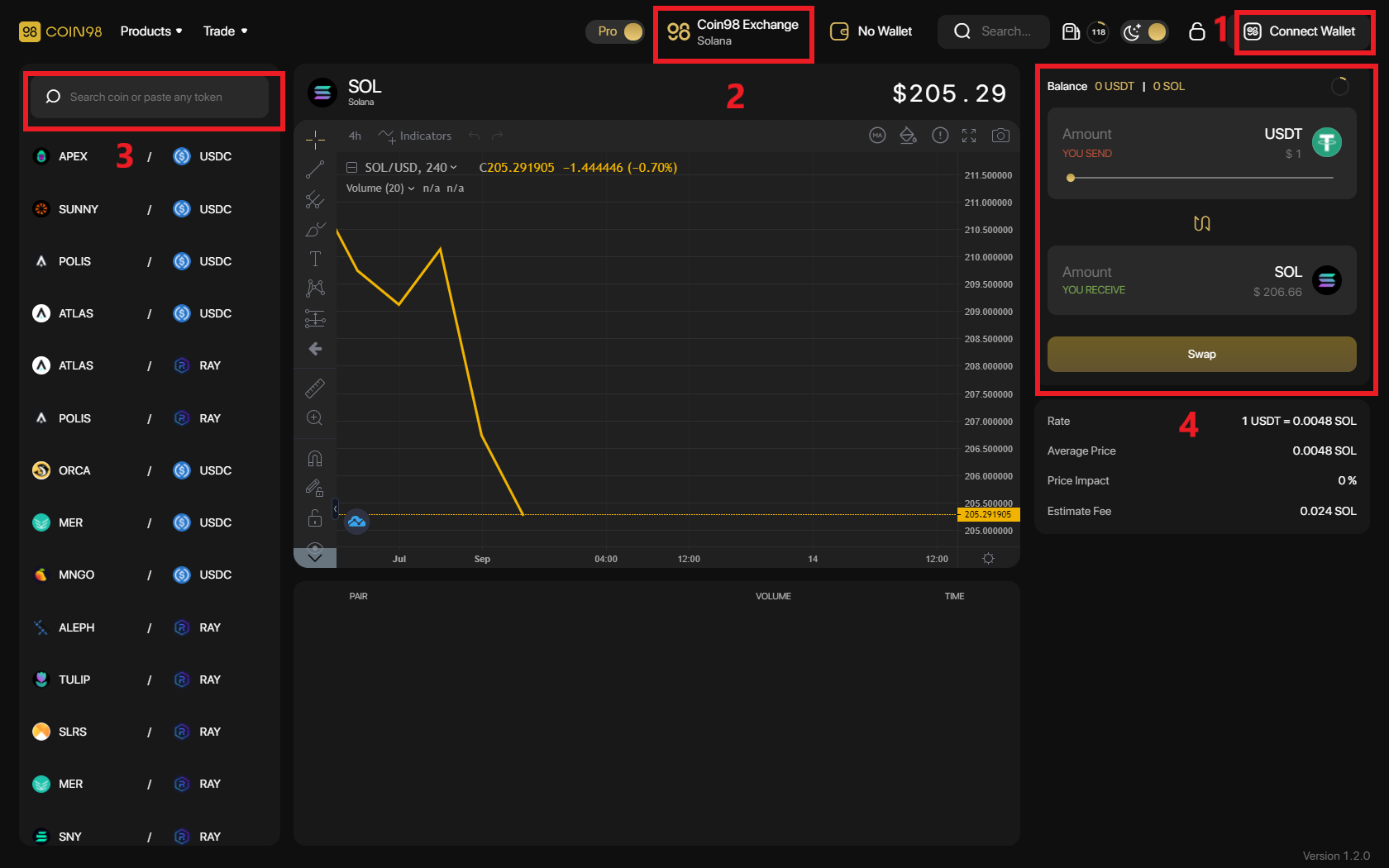Click the TradingView logo on chart

pos(356,522)
